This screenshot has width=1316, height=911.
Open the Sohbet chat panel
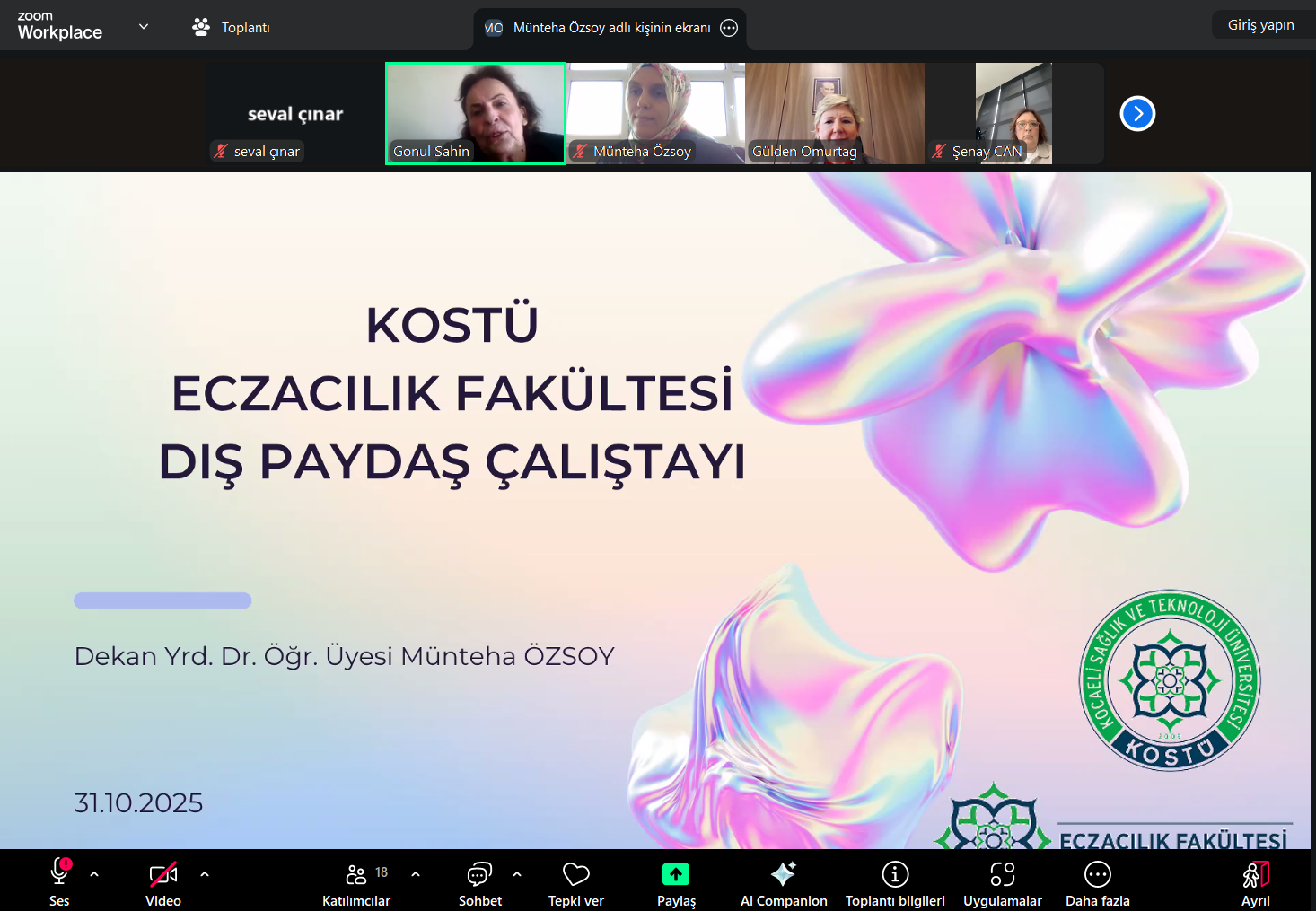(x=480, y=882)
